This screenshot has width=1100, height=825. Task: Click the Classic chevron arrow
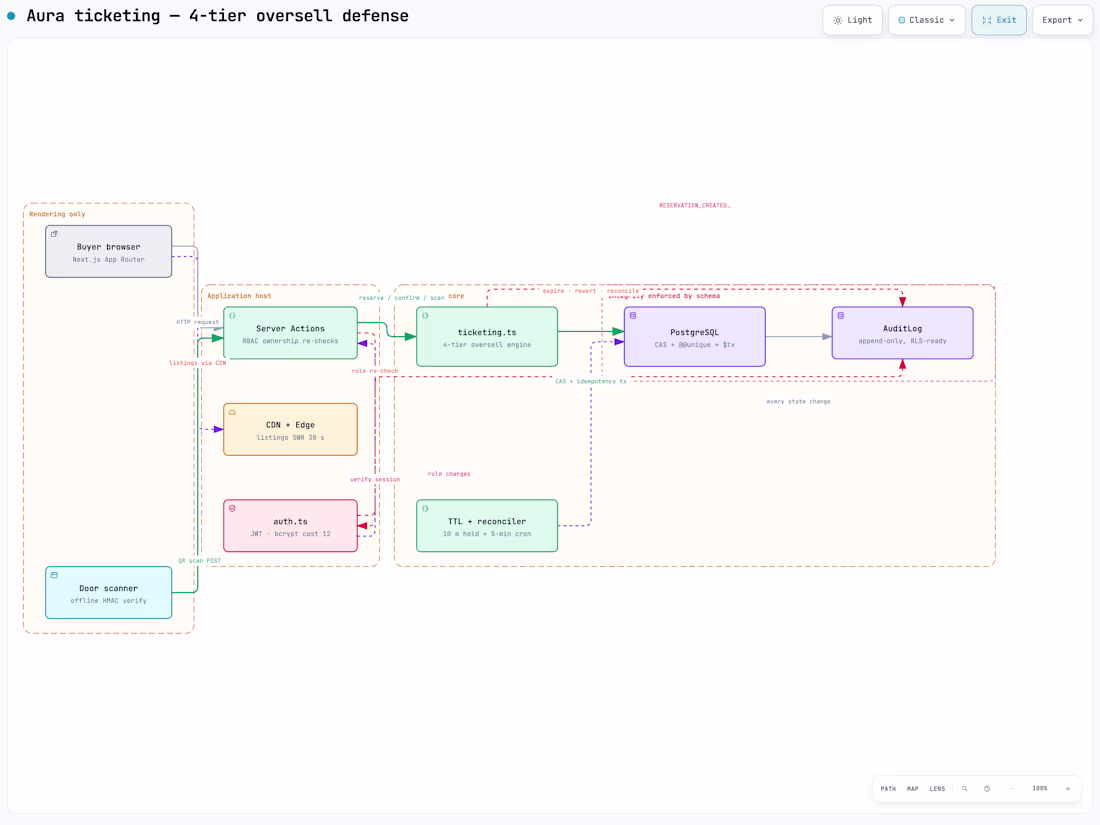(952, 20)
